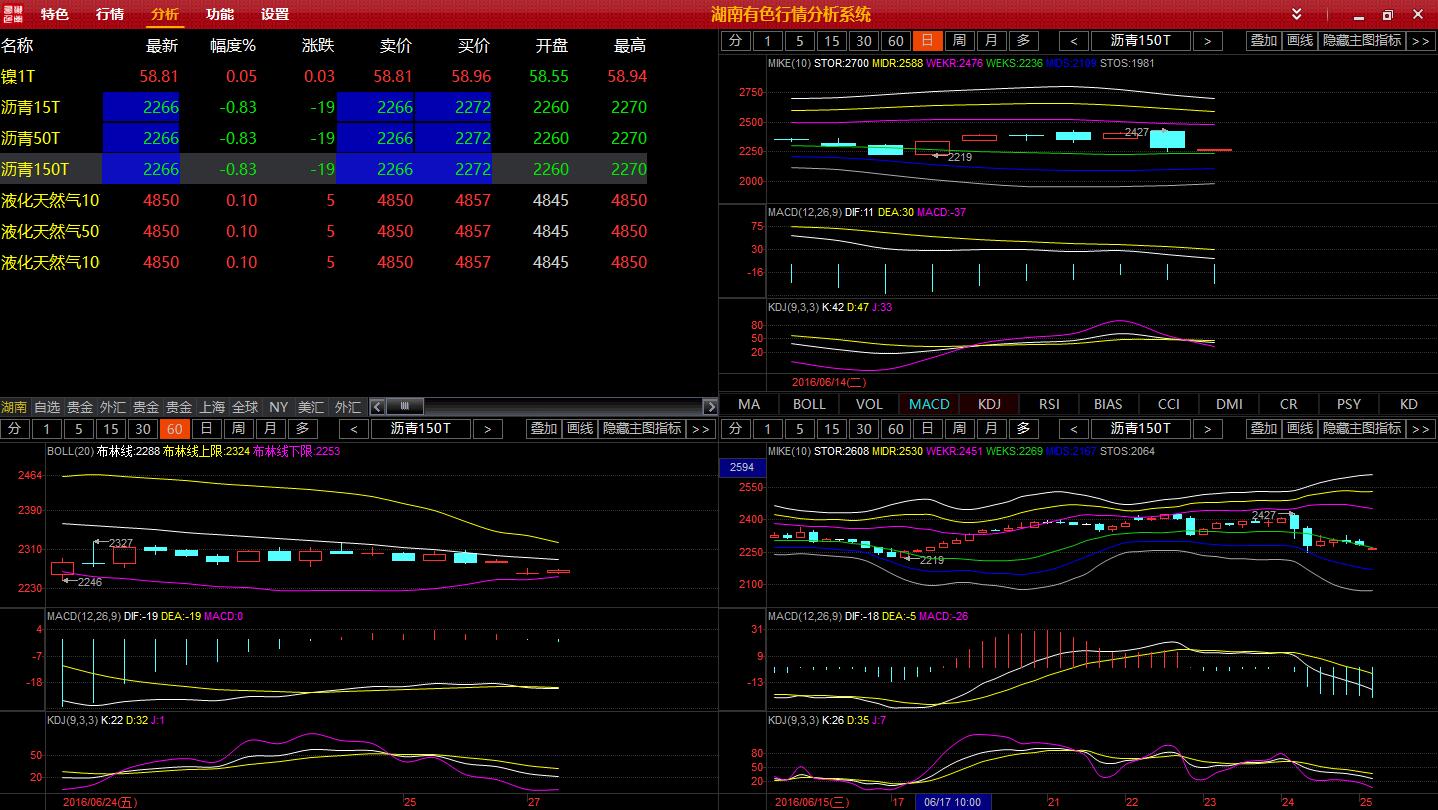Select 周 weekly period in the bottom-right chart
Screen dimensions: 1438x810
point(959,429)
